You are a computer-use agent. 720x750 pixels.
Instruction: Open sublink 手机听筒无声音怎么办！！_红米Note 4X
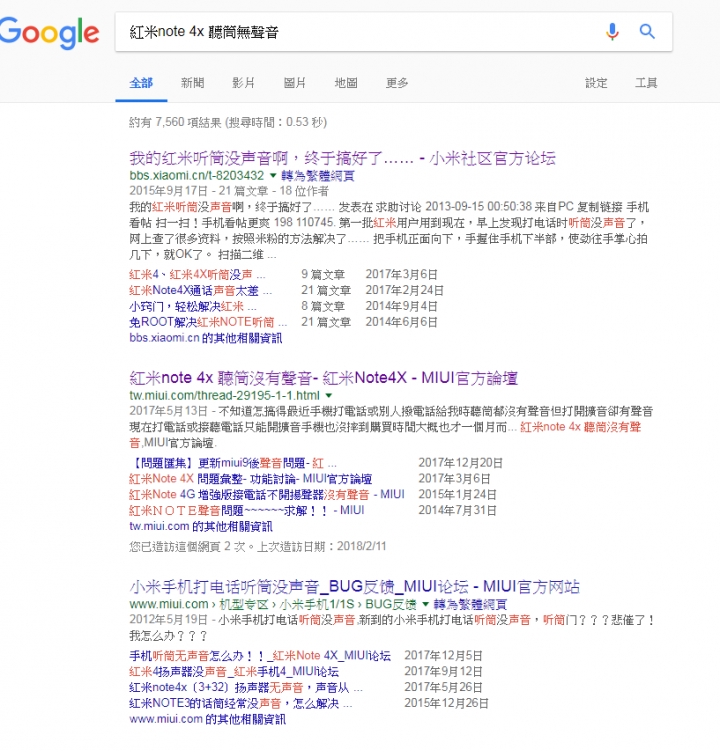point(260,656)
